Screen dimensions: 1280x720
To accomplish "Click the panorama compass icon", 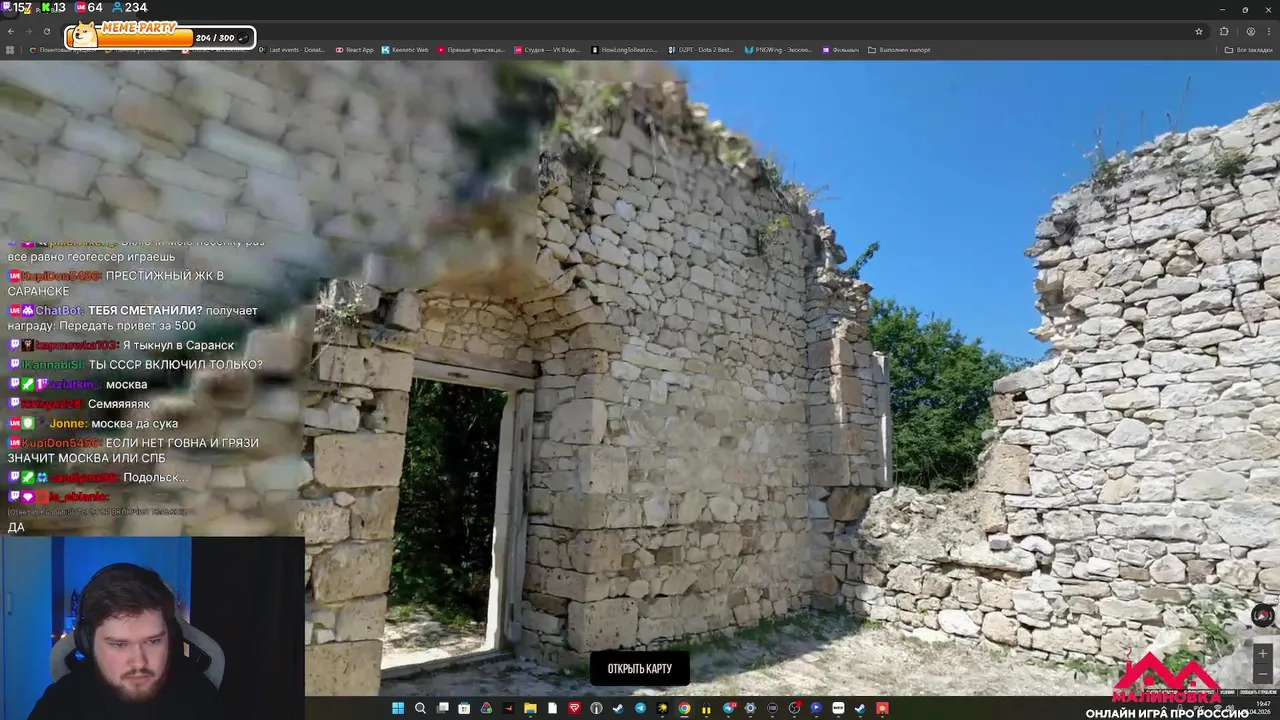I will pos(1263,616).
